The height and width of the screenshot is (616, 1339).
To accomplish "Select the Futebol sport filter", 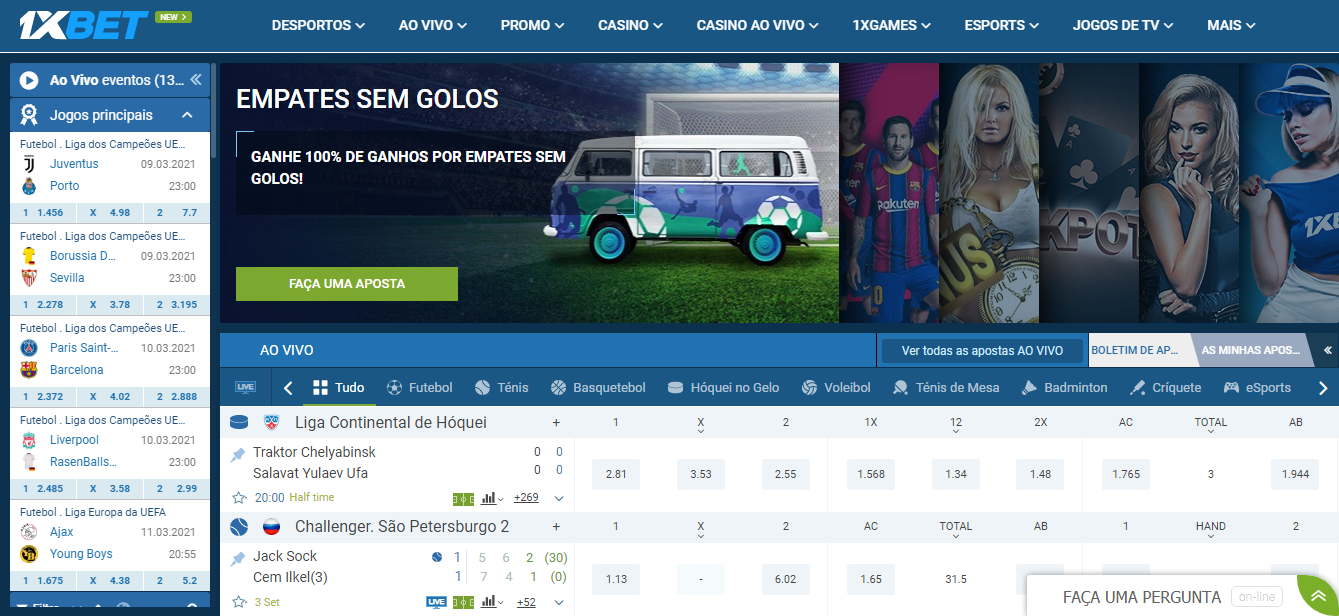I will (419, 388).
